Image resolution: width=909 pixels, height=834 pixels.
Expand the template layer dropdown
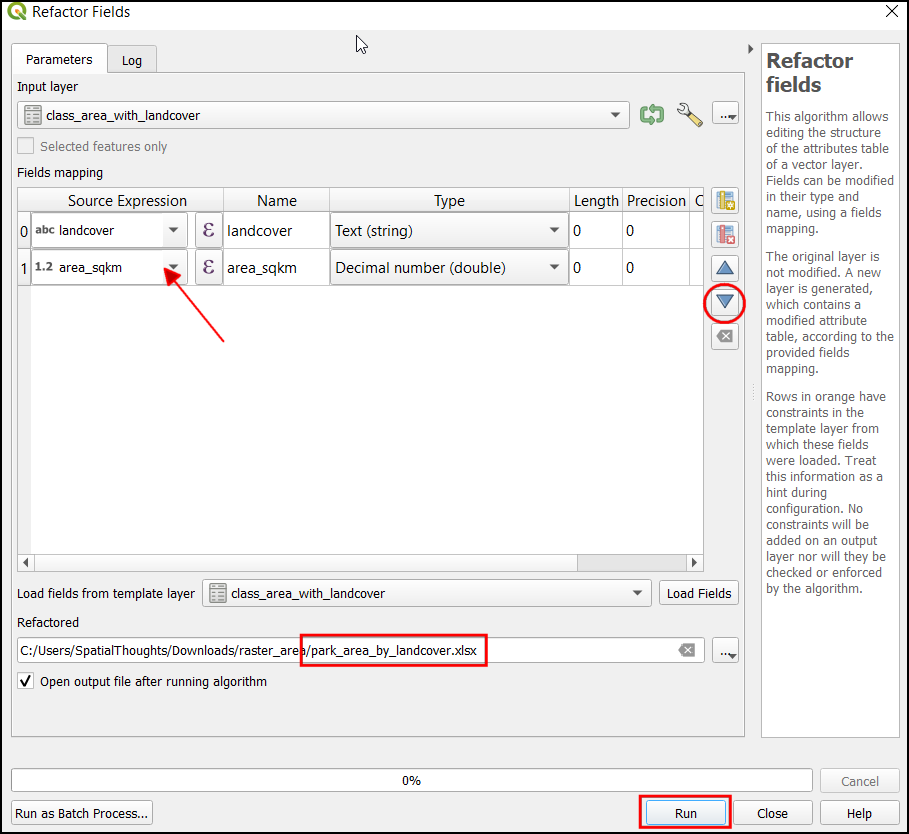[x=637, y=593]
